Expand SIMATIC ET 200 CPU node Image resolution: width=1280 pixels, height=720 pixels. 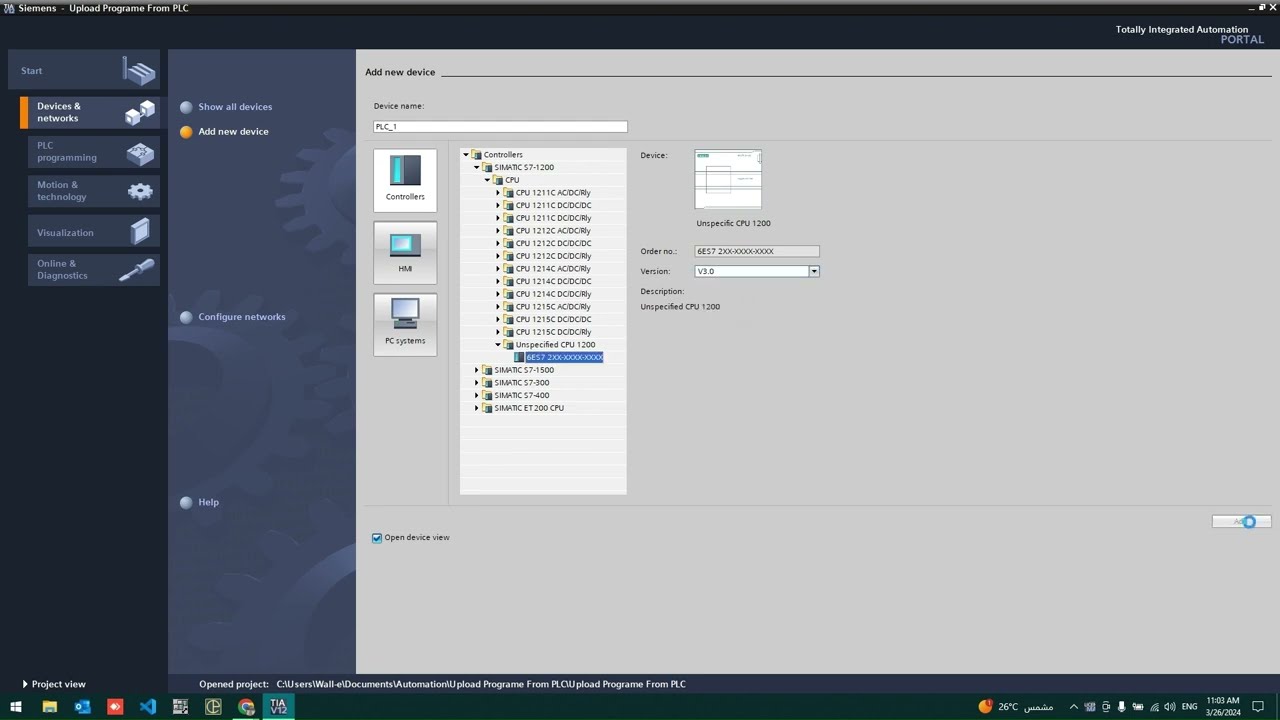(x=477, y=408)
